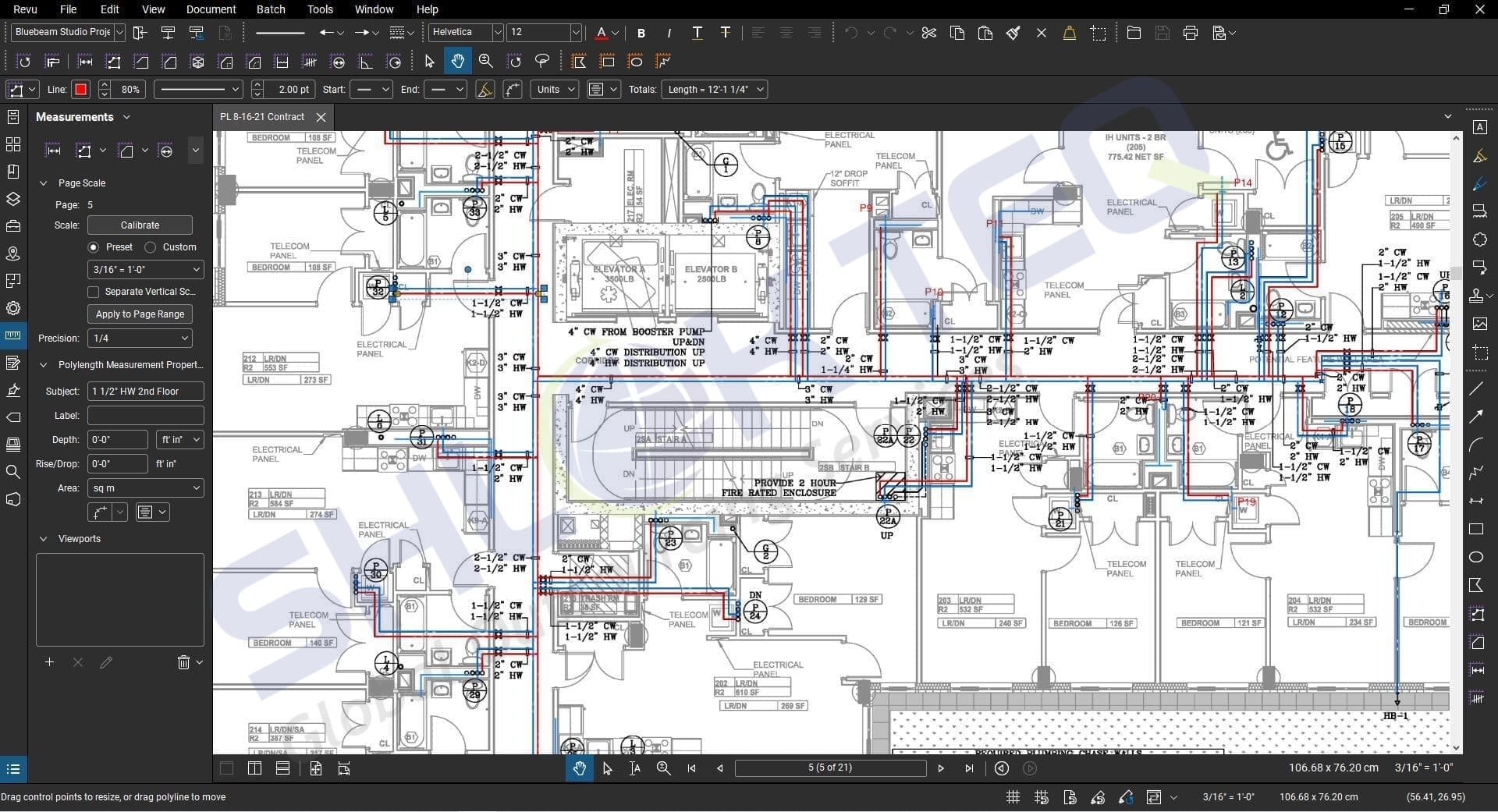Click the Calibrate button
1498x812 pixels.
[140, 225]
